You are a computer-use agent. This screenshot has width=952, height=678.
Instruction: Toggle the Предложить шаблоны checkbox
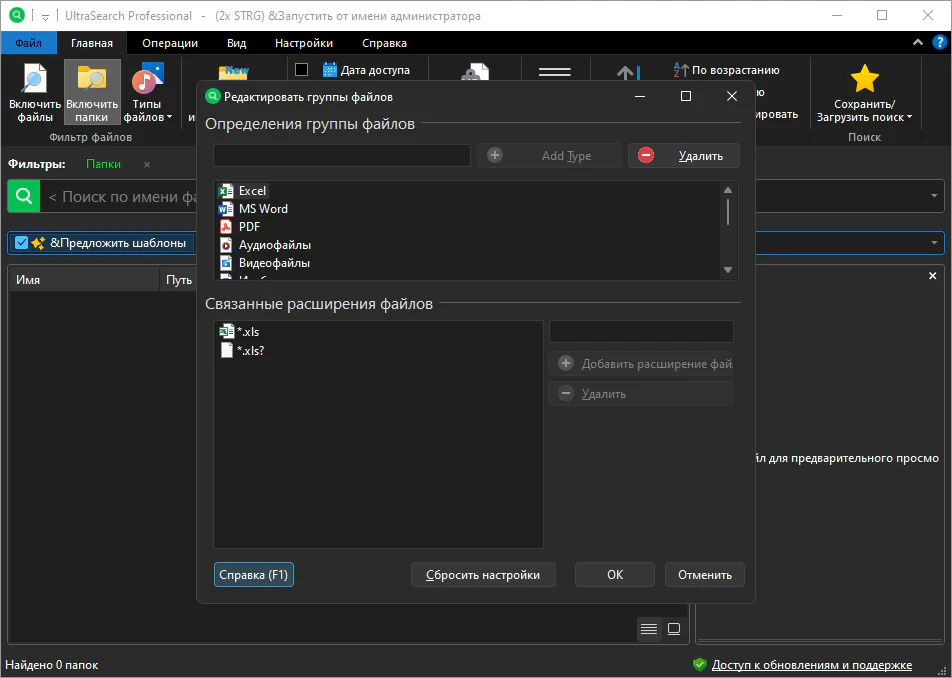click(22, 243)
